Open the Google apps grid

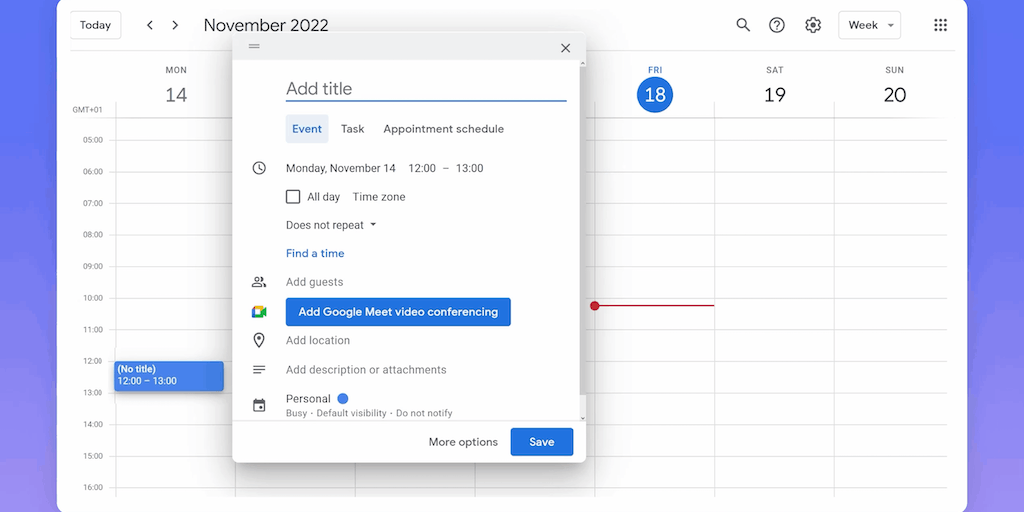940,25
